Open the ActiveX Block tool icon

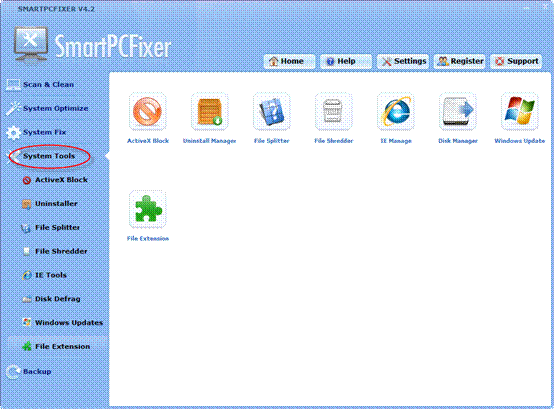(148, 112)
